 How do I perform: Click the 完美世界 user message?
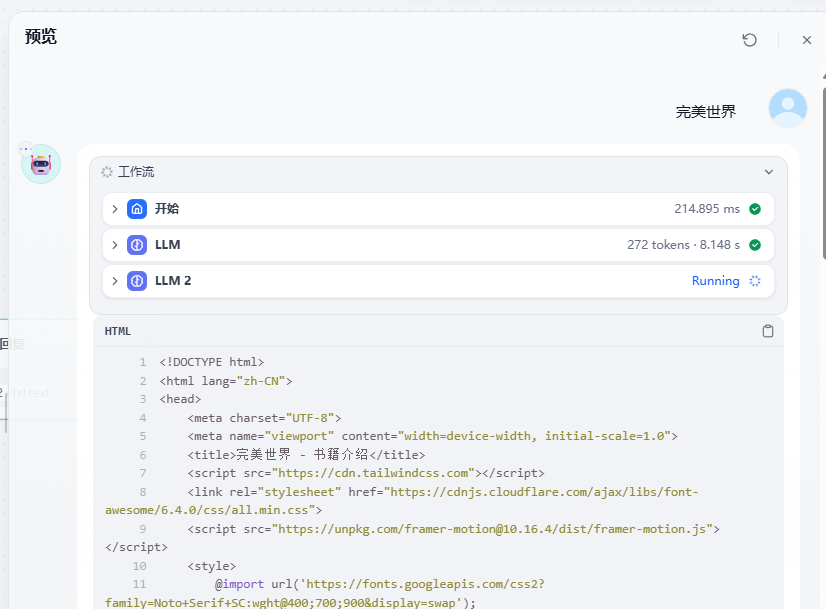click(705, 112)
